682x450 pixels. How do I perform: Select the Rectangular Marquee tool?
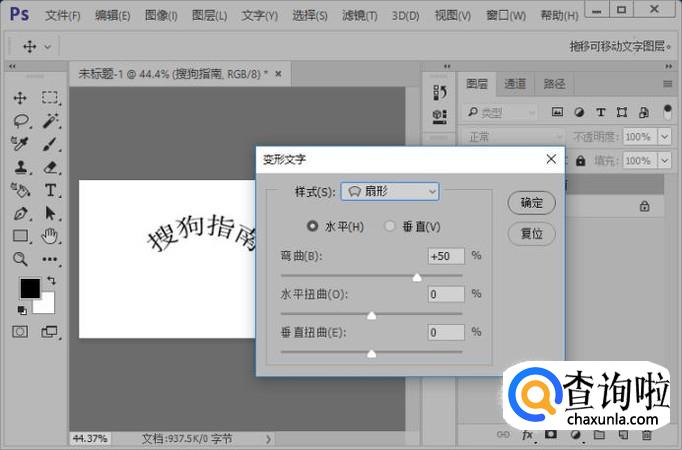coord(50,97)
